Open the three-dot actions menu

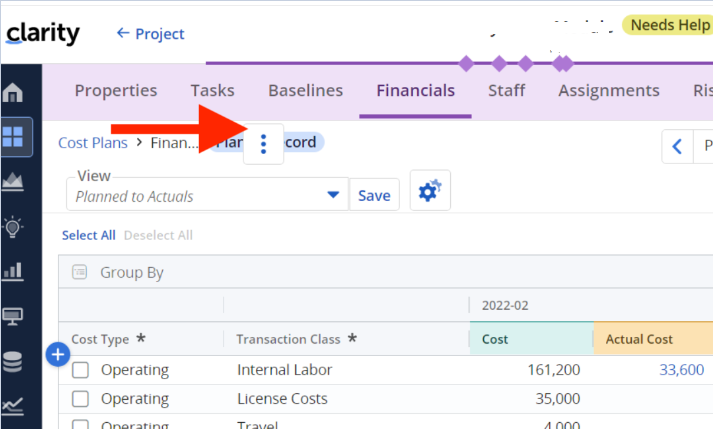(263, 144)
